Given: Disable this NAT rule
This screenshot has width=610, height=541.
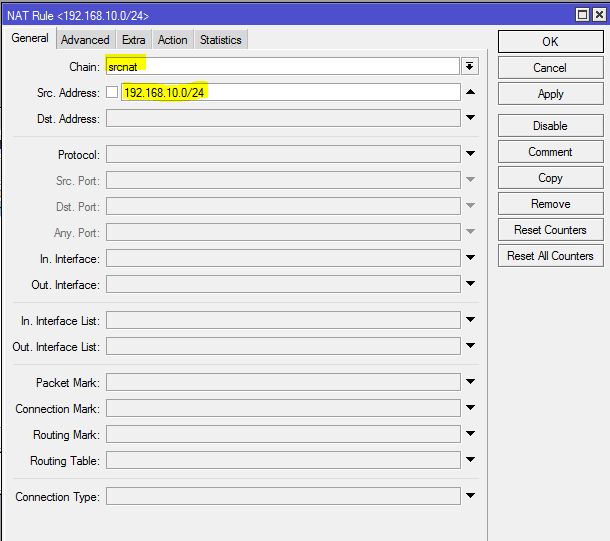Looking at the screenshot, I should point(550,126).
